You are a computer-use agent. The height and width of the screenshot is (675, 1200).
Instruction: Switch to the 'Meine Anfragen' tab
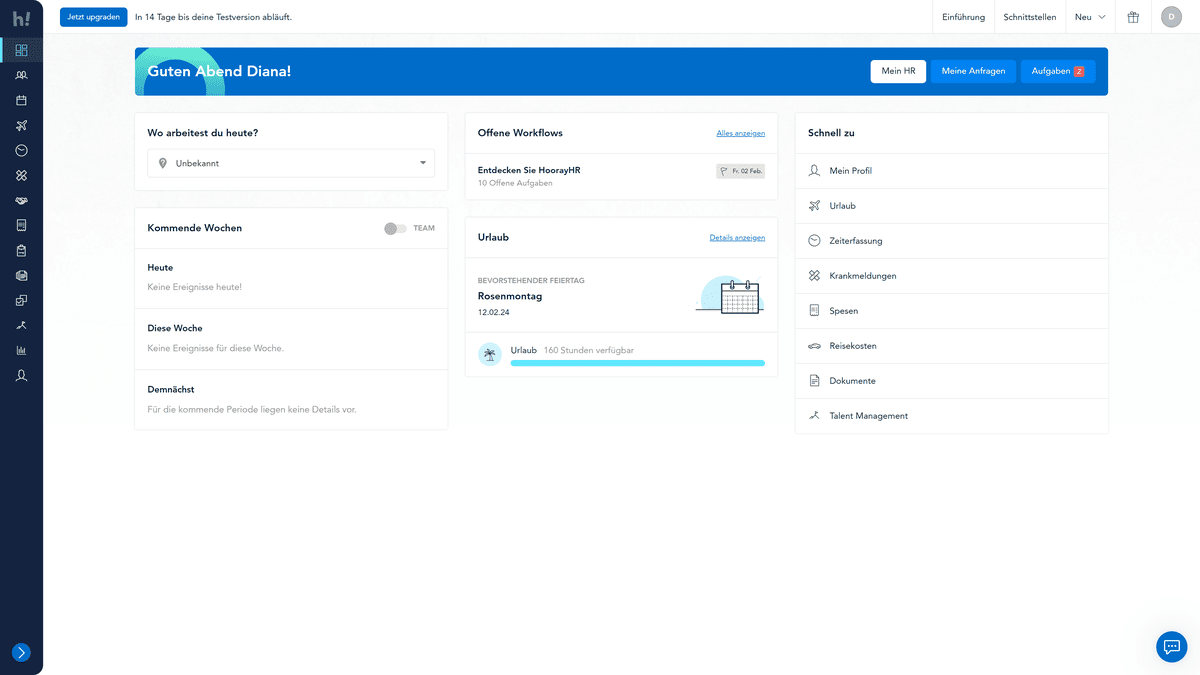tap(973, 71)
